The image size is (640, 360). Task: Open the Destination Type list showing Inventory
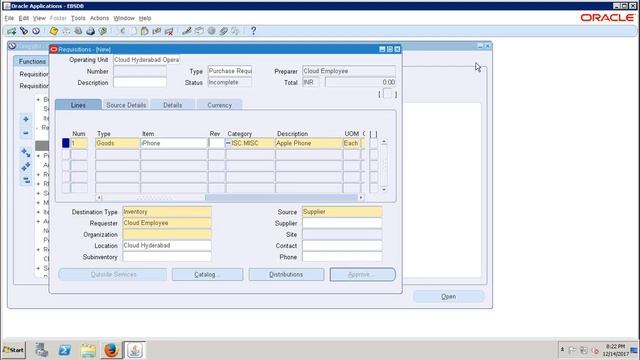click(167, 211)
